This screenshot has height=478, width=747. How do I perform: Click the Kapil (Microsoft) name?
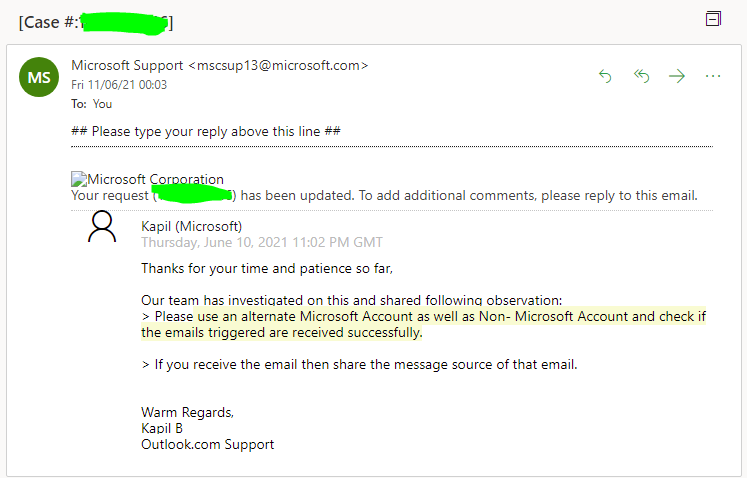[191, 226]
